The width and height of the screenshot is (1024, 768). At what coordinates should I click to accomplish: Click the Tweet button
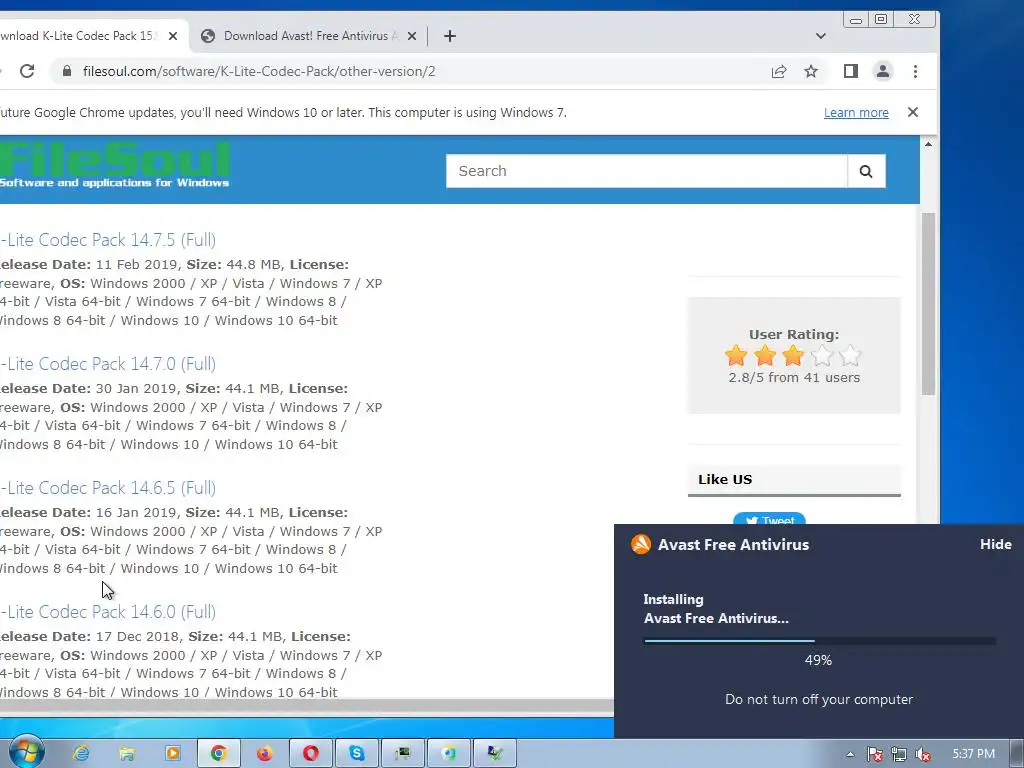tap(769, 519)
